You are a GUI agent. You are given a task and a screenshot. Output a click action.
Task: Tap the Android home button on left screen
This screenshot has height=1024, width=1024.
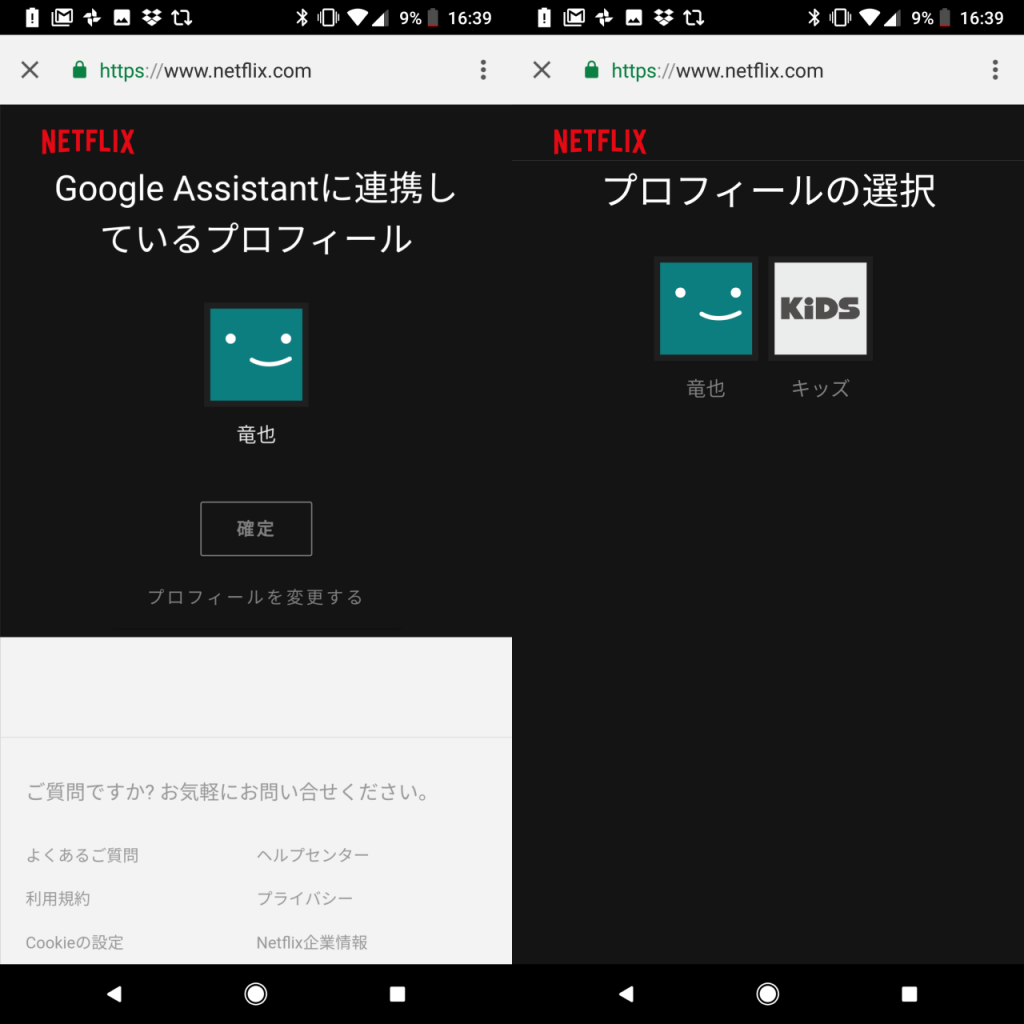coord(255,994)
